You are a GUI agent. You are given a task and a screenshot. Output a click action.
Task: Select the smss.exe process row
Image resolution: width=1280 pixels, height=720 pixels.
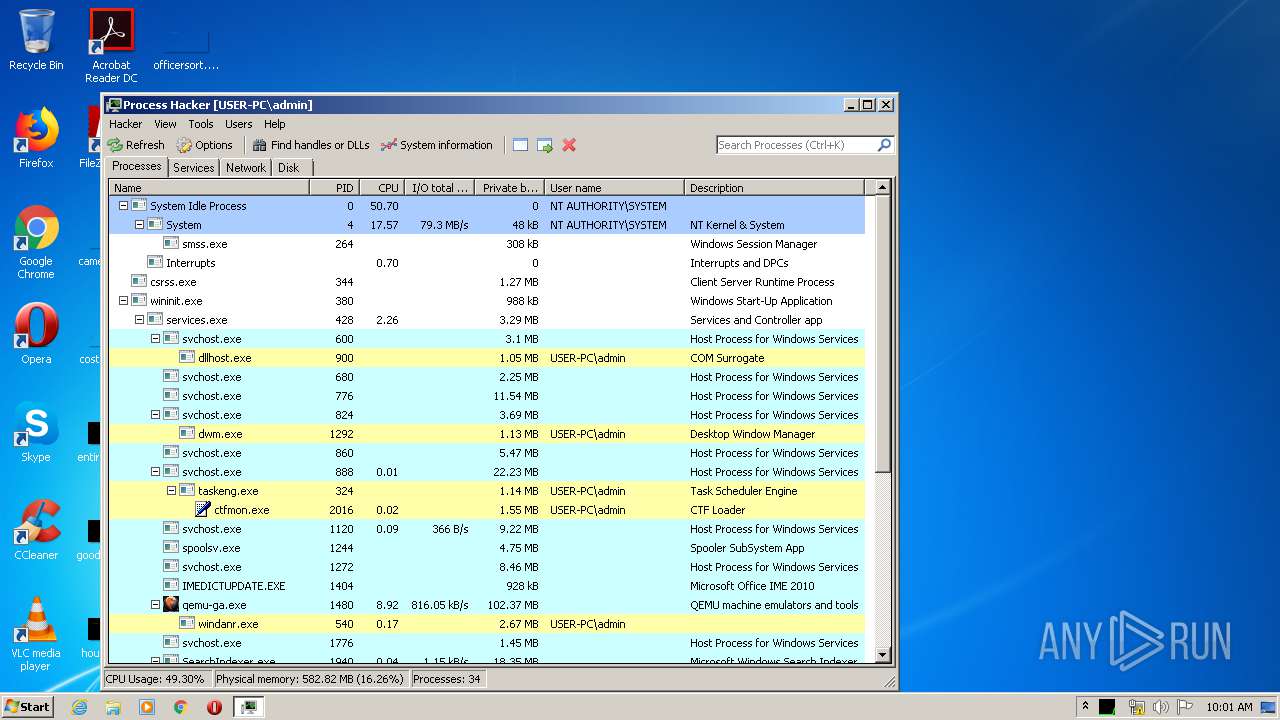487,244
